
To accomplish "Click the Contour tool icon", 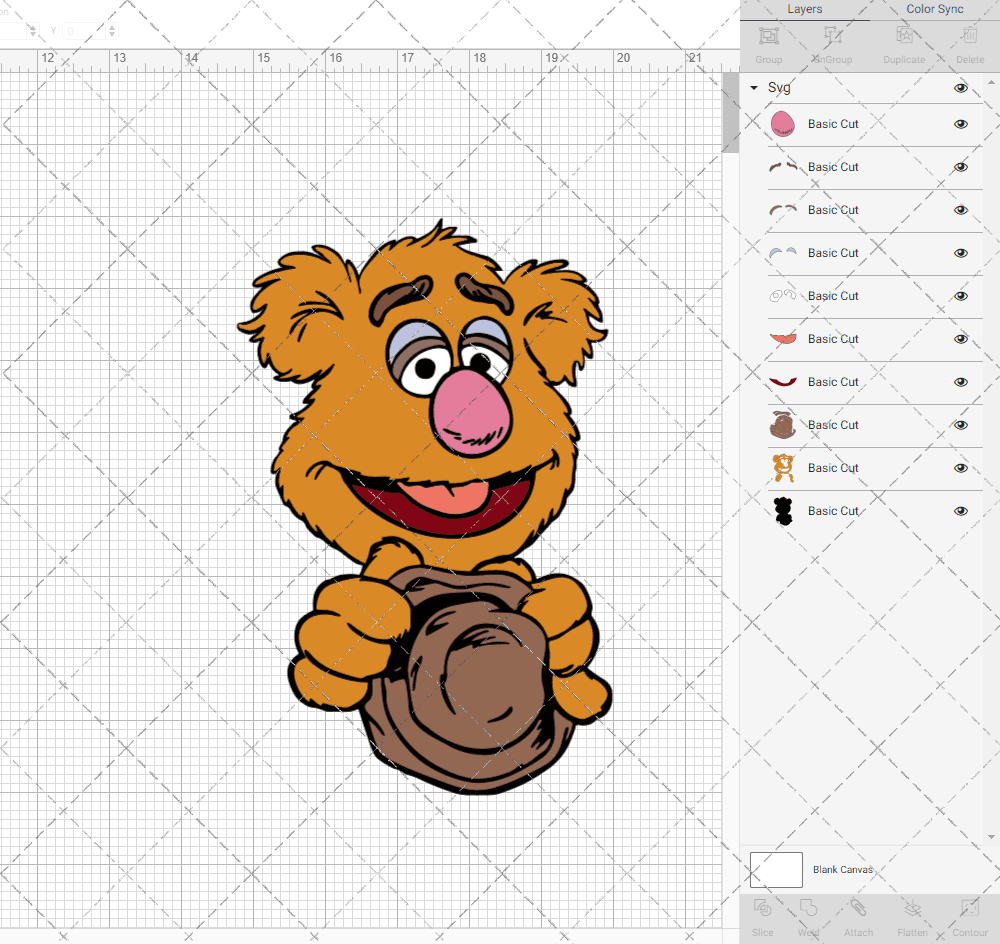I will 969,908.
